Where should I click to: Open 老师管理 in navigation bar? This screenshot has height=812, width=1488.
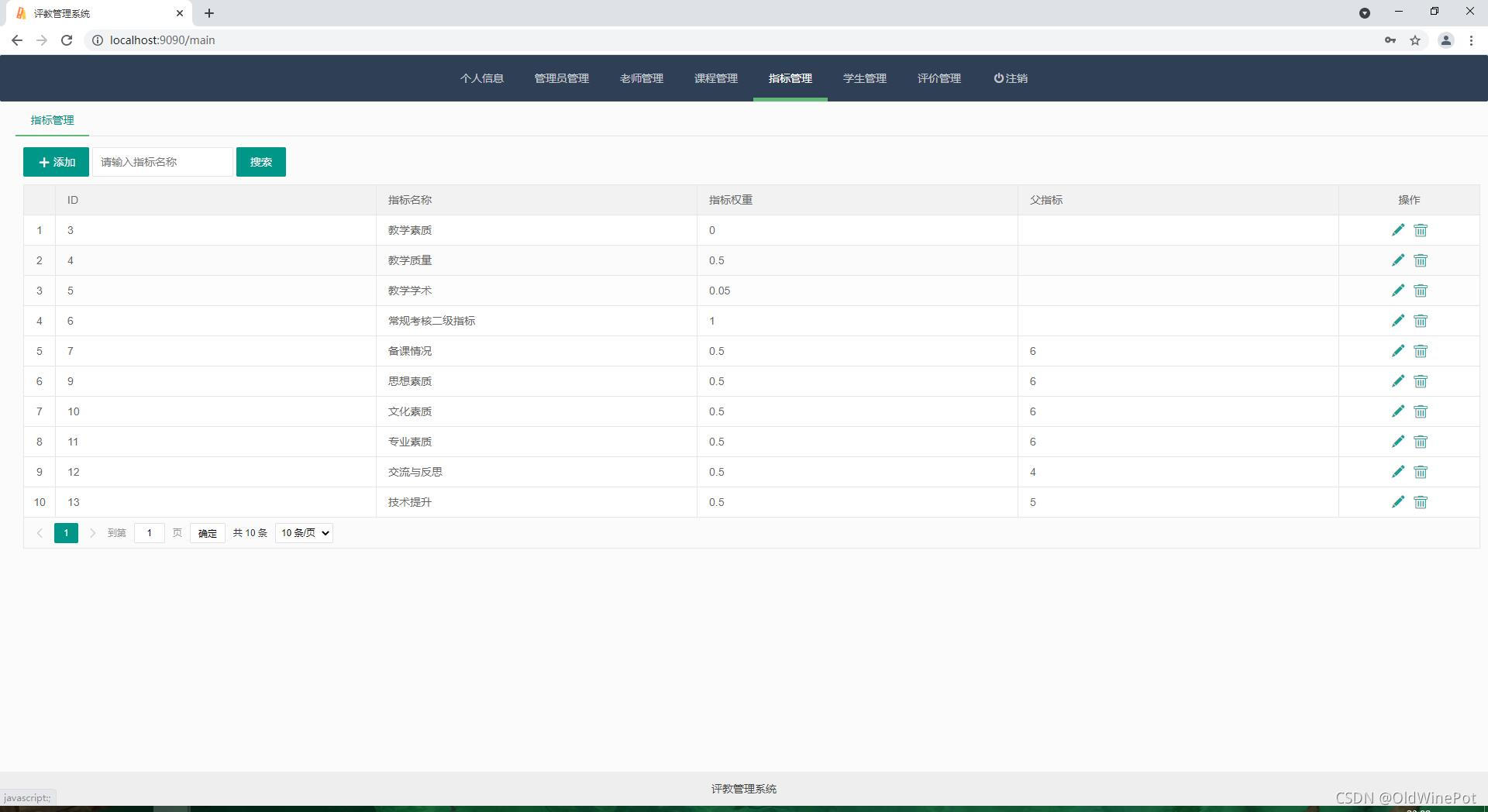click(642, 78)
